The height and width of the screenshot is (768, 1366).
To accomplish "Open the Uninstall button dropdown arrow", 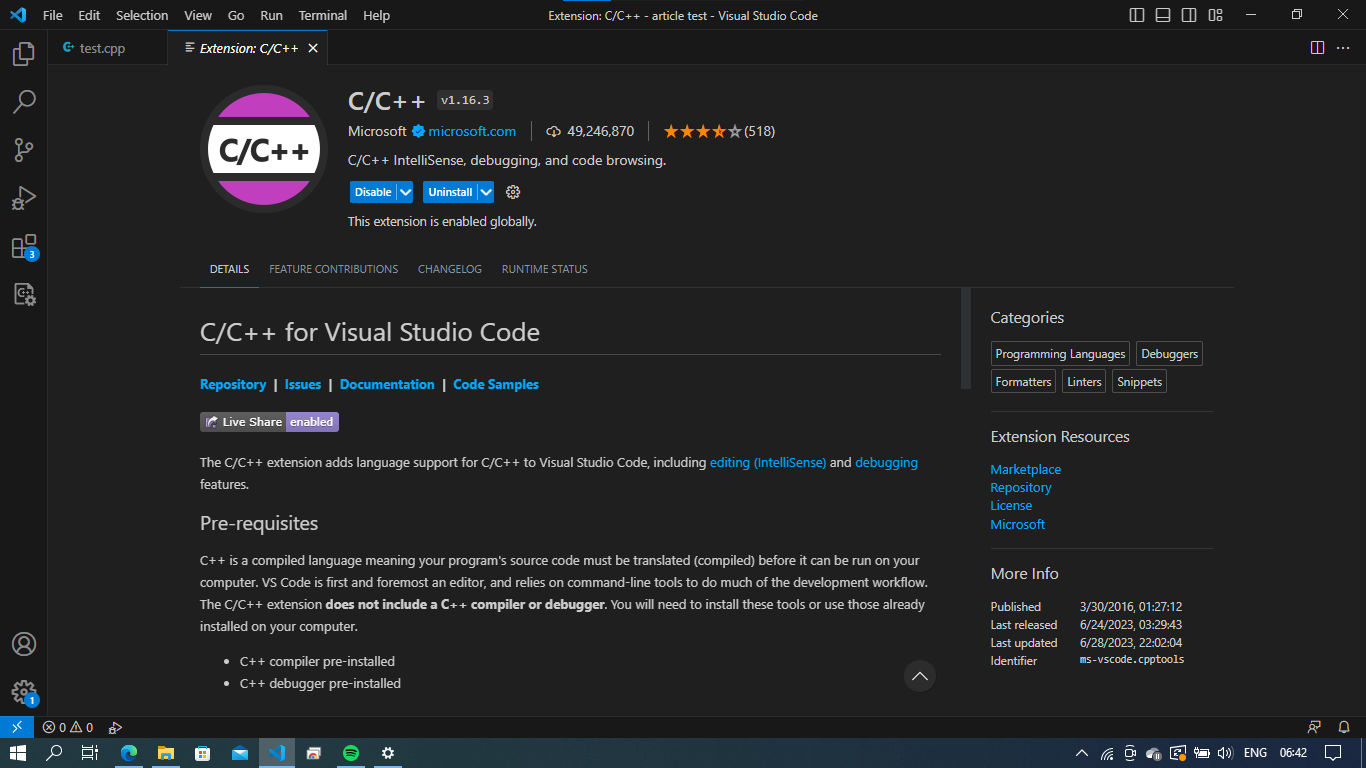I will coord(486,192).
